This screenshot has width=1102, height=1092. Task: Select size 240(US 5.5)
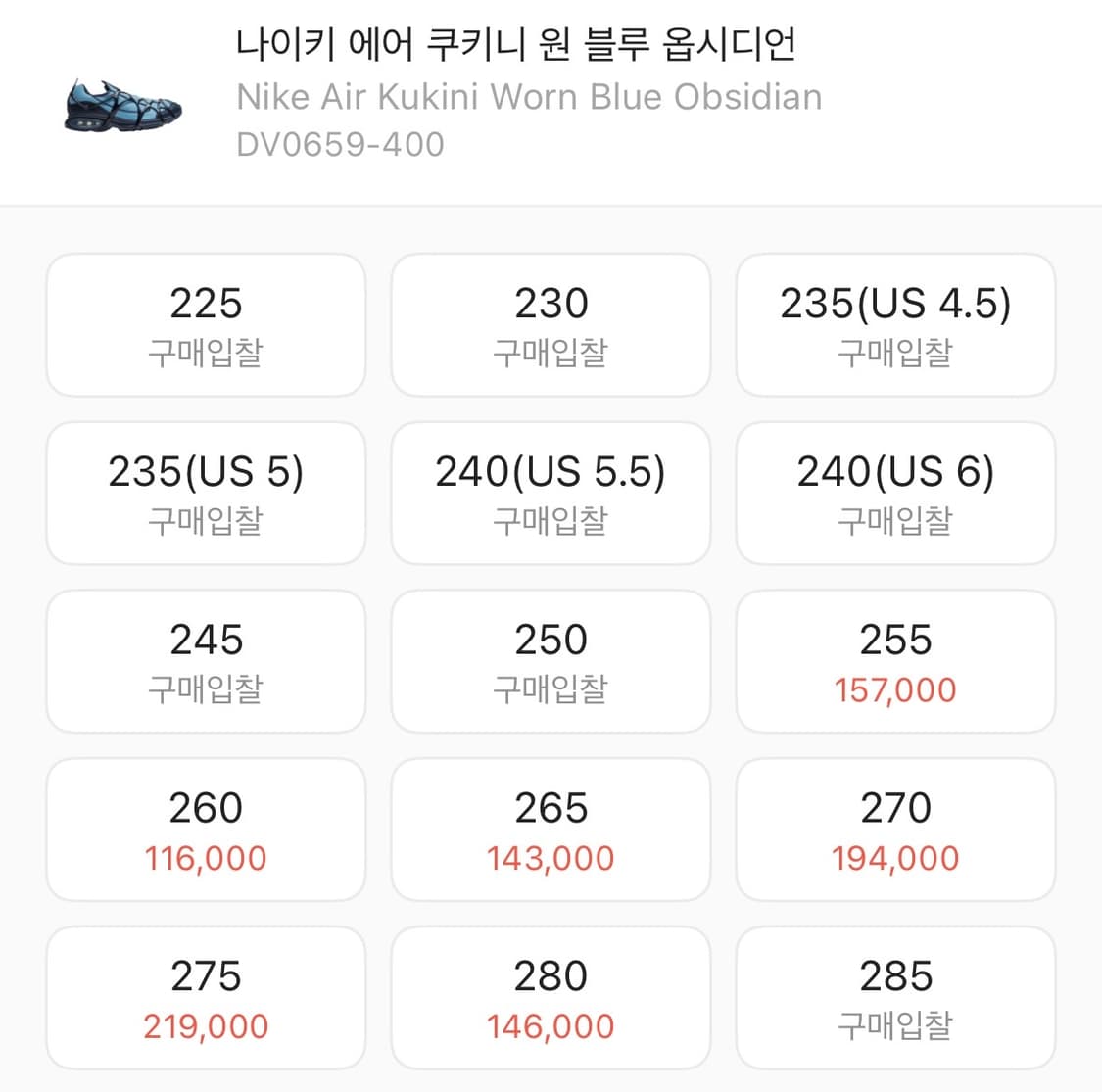click(x=551, y=493)
